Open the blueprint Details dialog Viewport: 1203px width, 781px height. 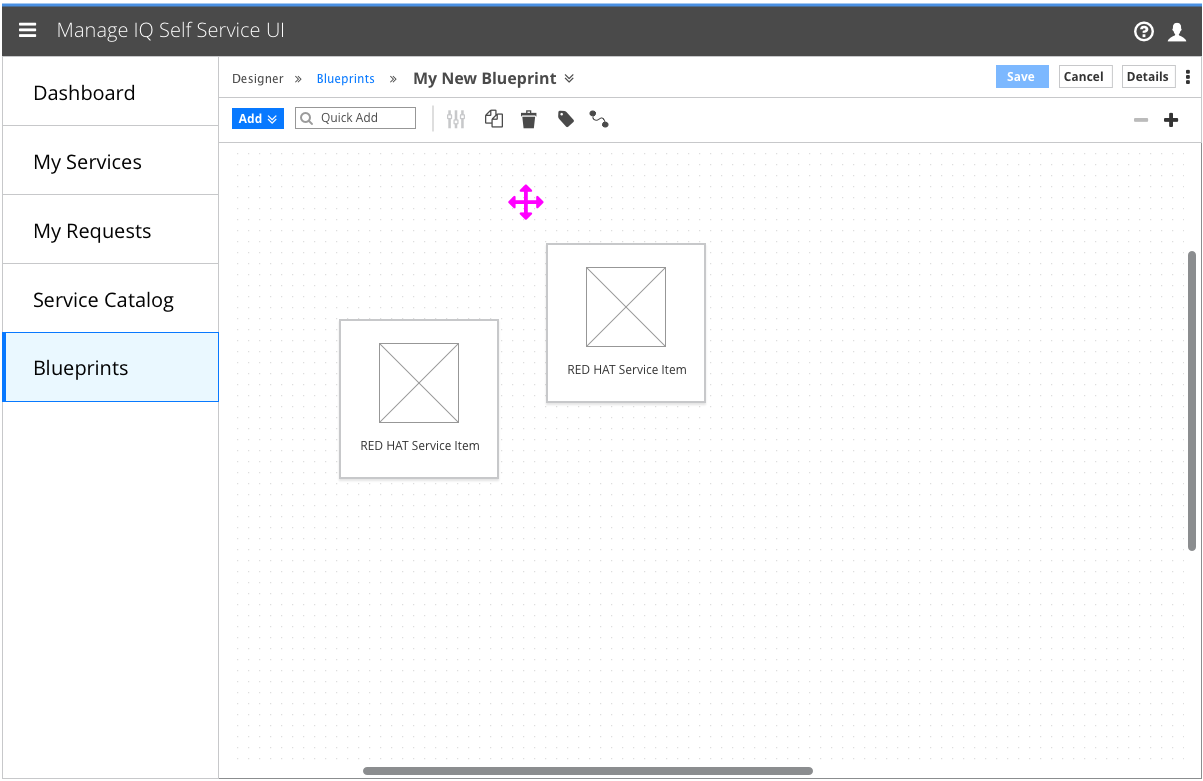(x=1148, y=76)
